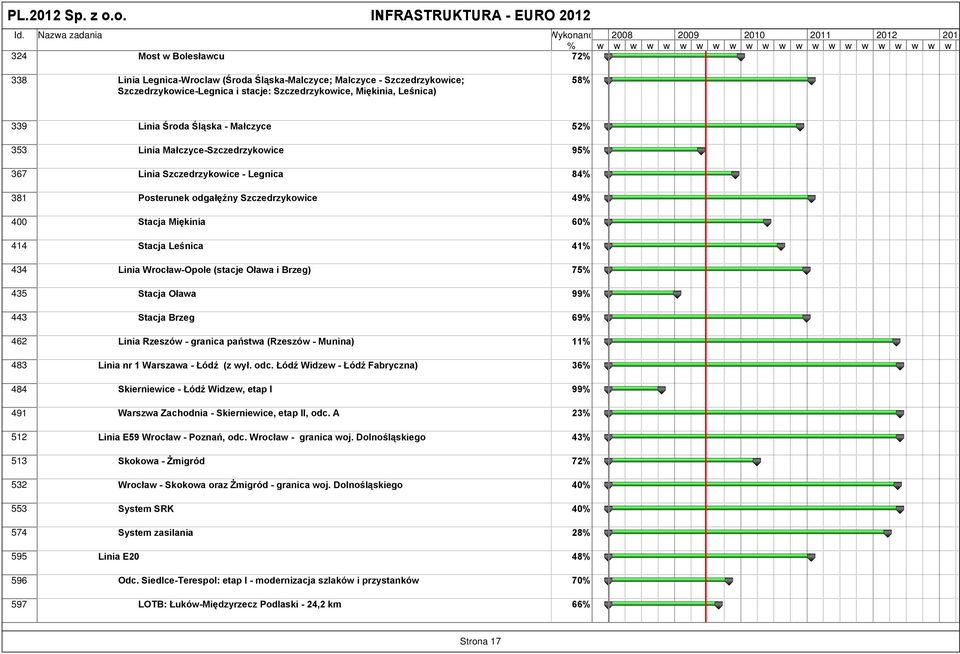Click row Id 381
Viewport: 960px width, 654px height.
[x=19, y=198]
